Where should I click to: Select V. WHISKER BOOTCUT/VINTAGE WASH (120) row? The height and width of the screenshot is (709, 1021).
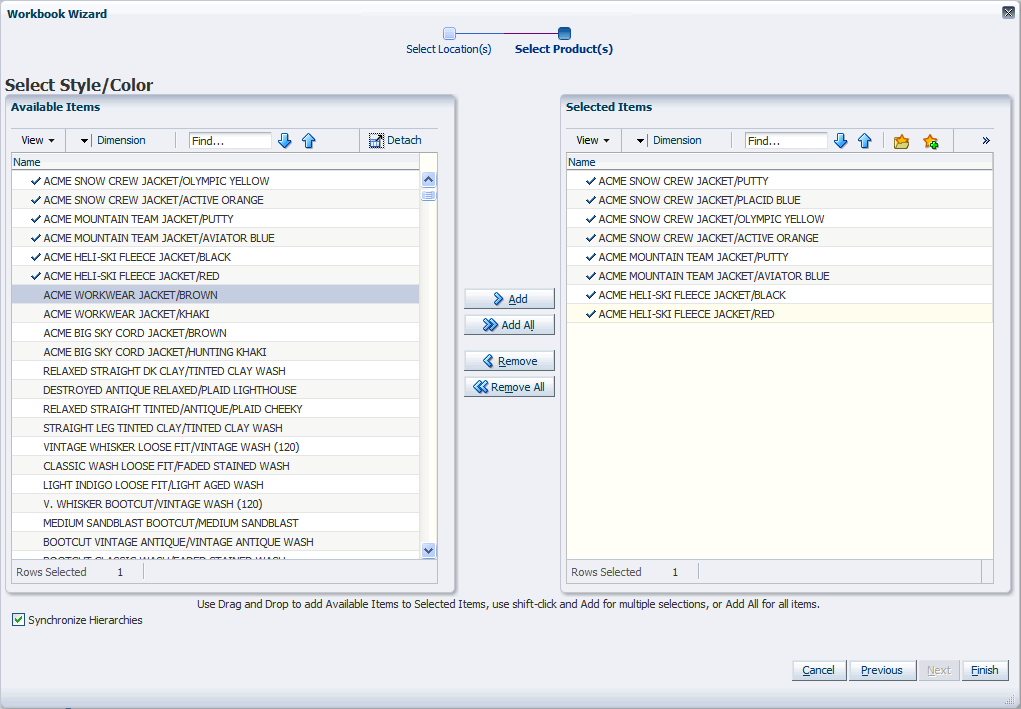(216, 504)
